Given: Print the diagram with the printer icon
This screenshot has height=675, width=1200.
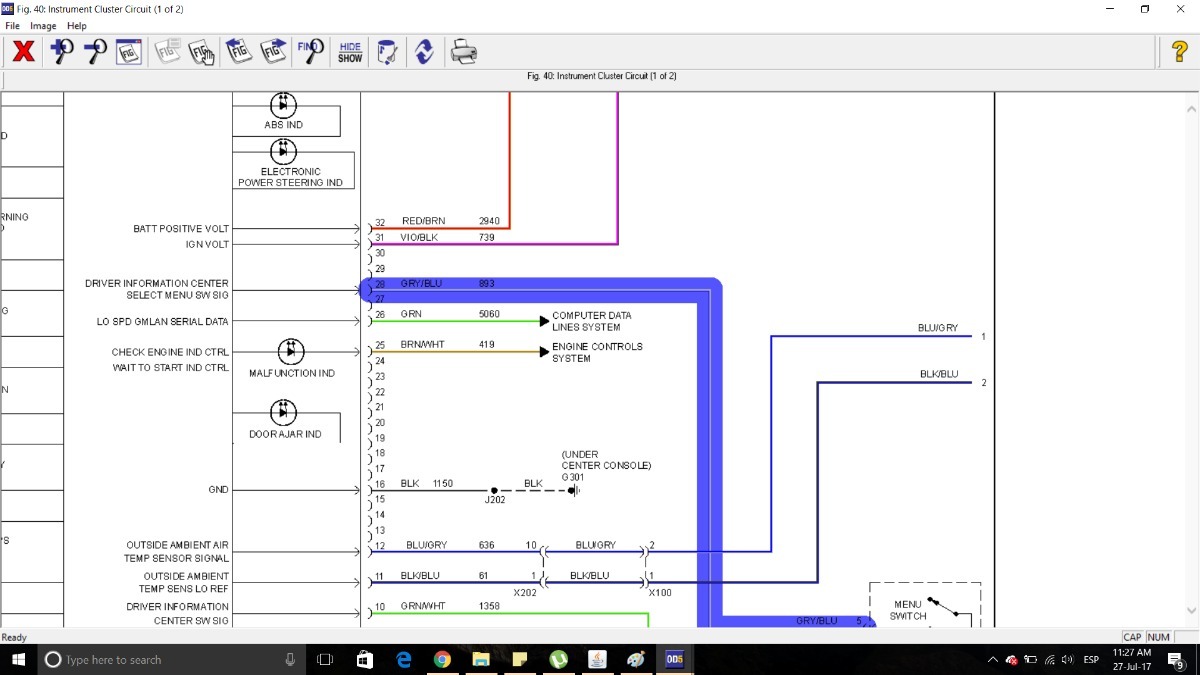Looking at the screenshot, I should [463, 51].
